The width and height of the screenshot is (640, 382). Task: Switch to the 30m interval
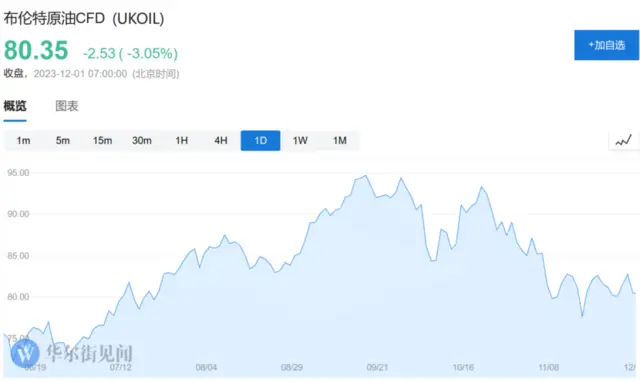[x=142, y=141]
